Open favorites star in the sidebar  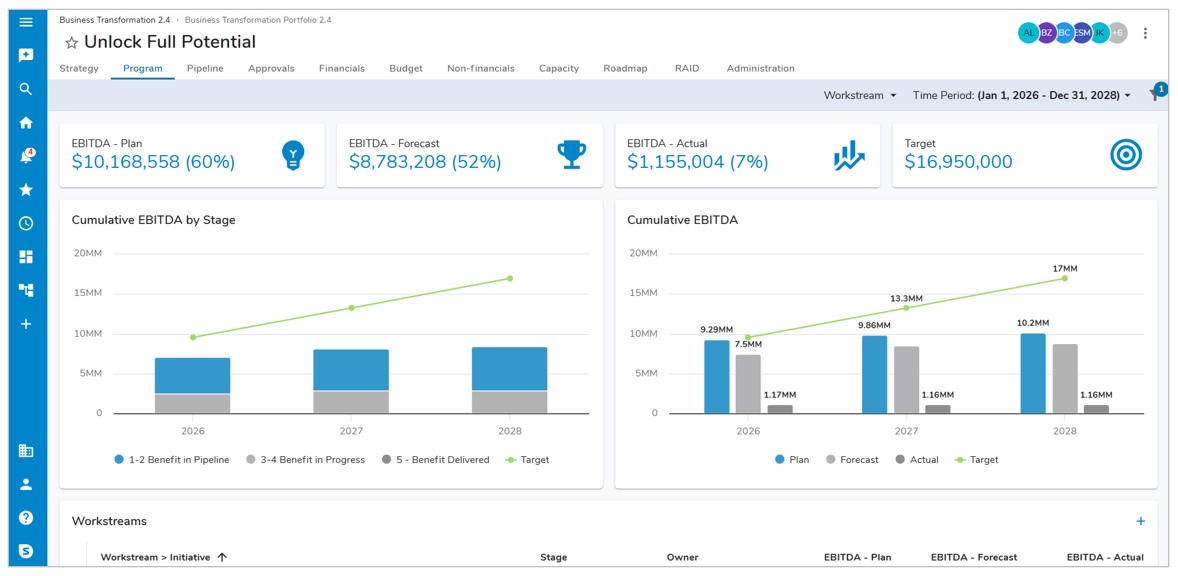tap(26, 190)
